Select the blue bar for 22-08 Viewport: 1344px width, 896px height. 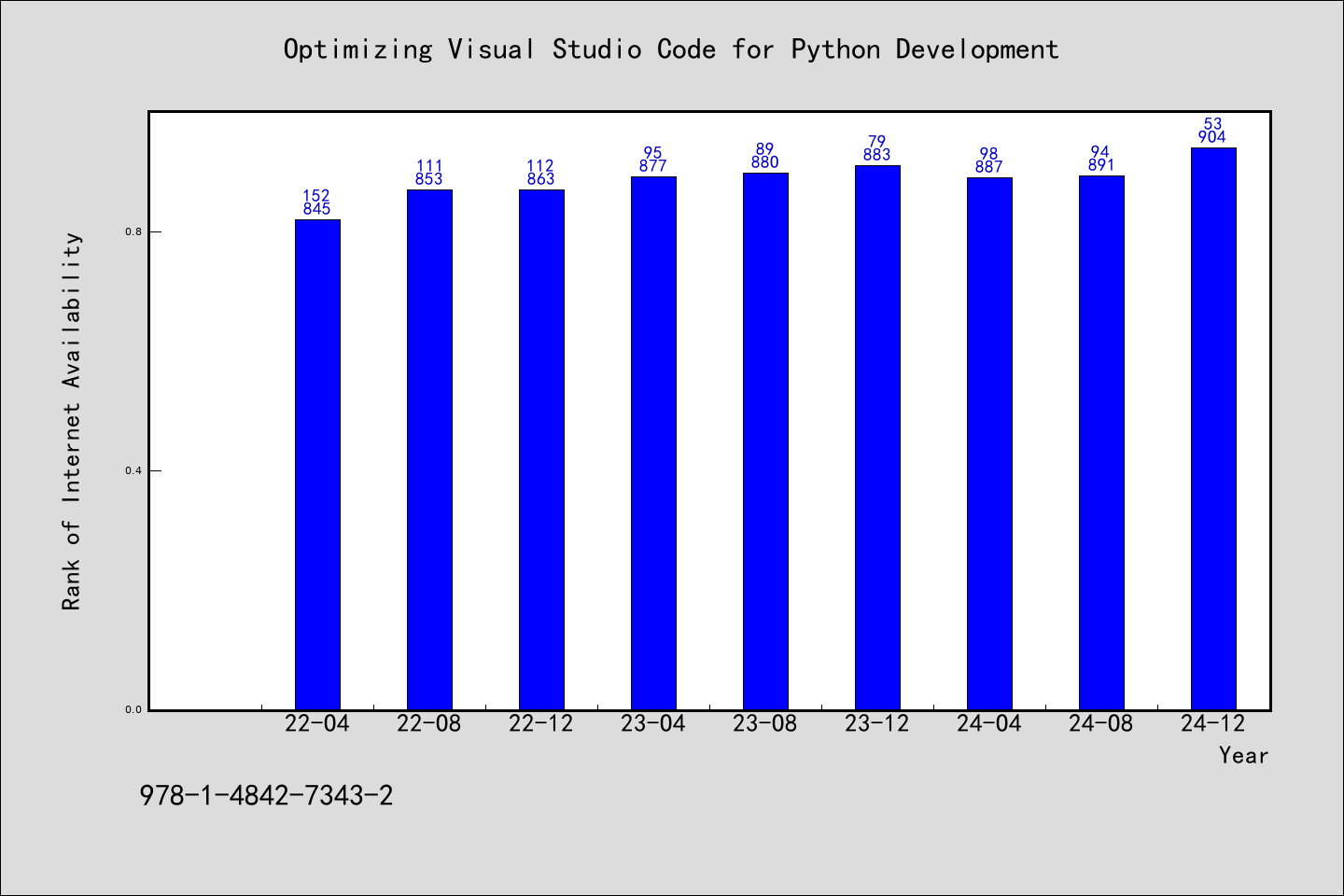tap(429, 450)
